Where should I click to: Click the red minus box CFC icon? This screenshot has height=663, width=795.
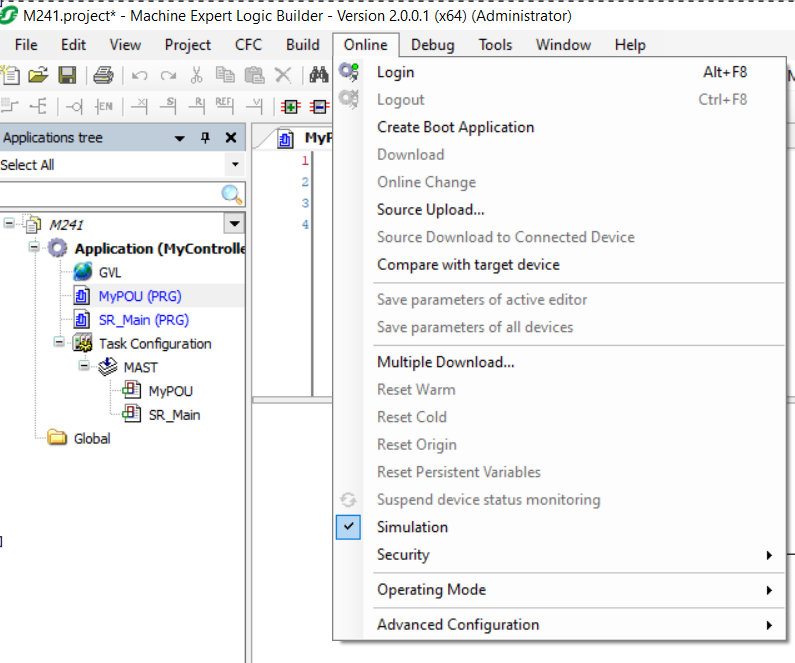point(319,107)
